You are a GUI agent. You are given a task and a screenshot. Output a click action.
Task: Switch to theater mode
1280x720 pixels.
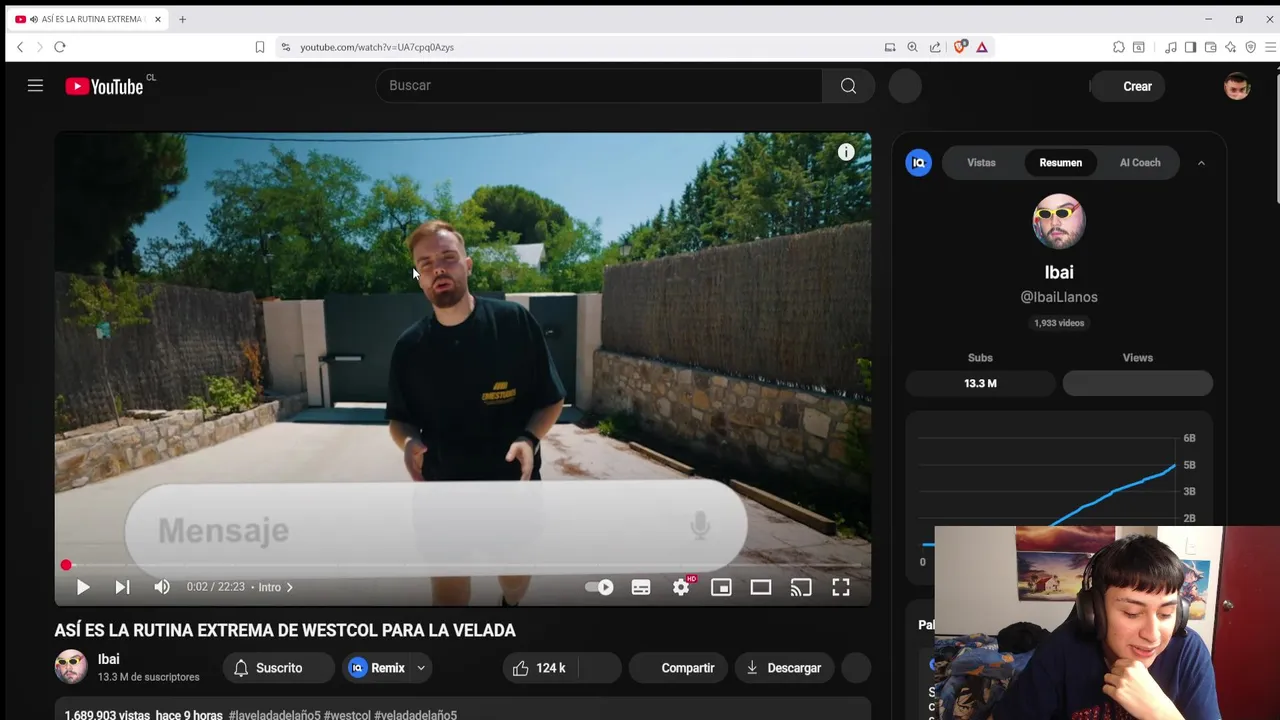(761, 587)
